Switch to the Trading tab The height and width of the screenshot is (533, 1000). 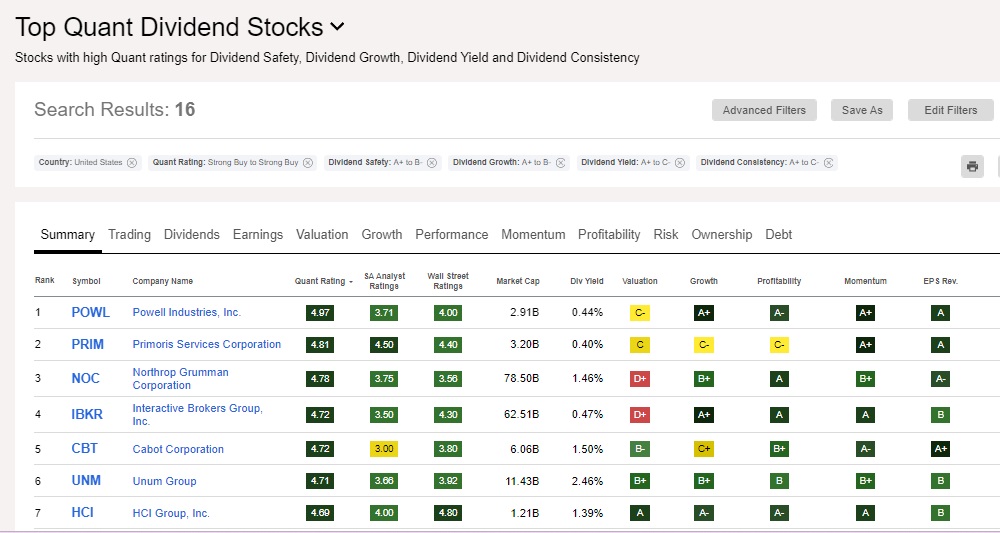(129, 235)
